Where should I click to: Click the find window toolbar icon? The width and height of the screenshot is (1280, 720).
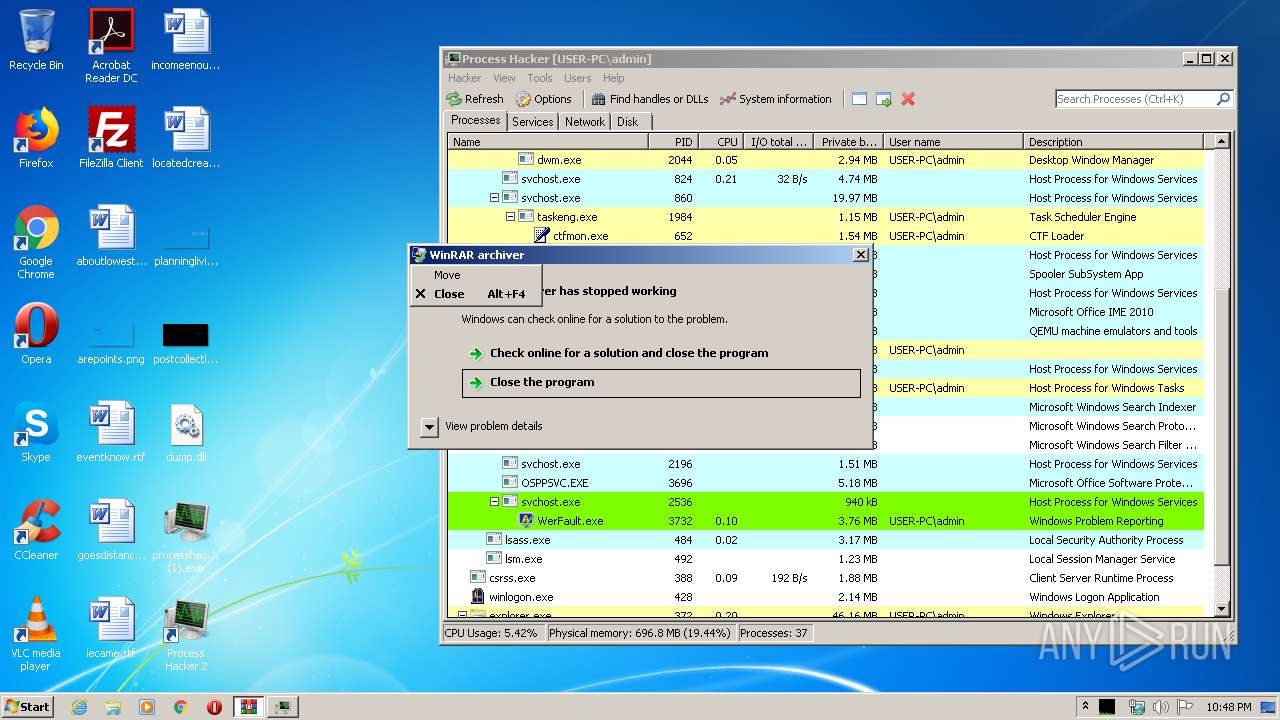click(859, 99)
